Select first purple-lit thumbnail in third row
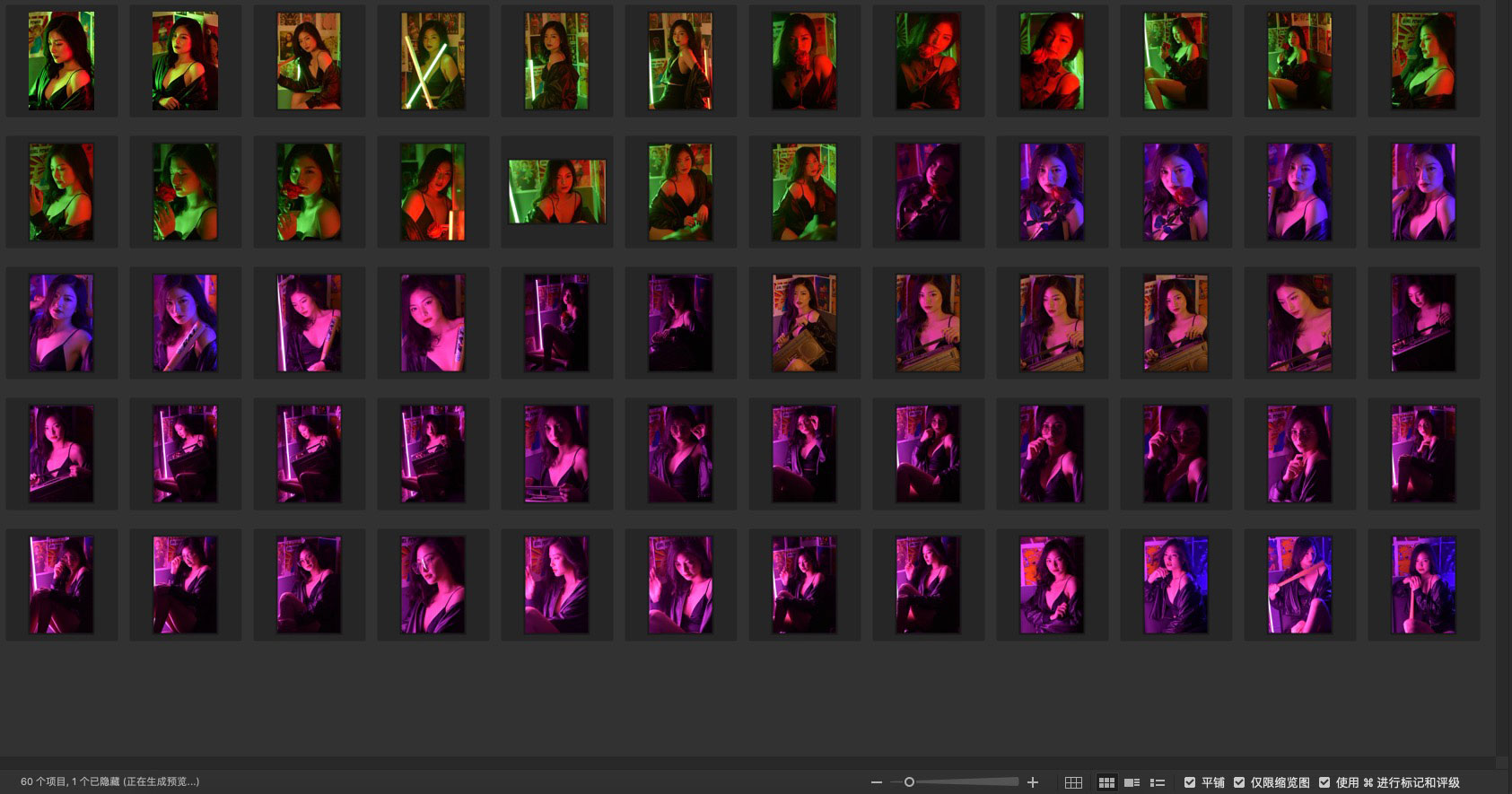 61,323
